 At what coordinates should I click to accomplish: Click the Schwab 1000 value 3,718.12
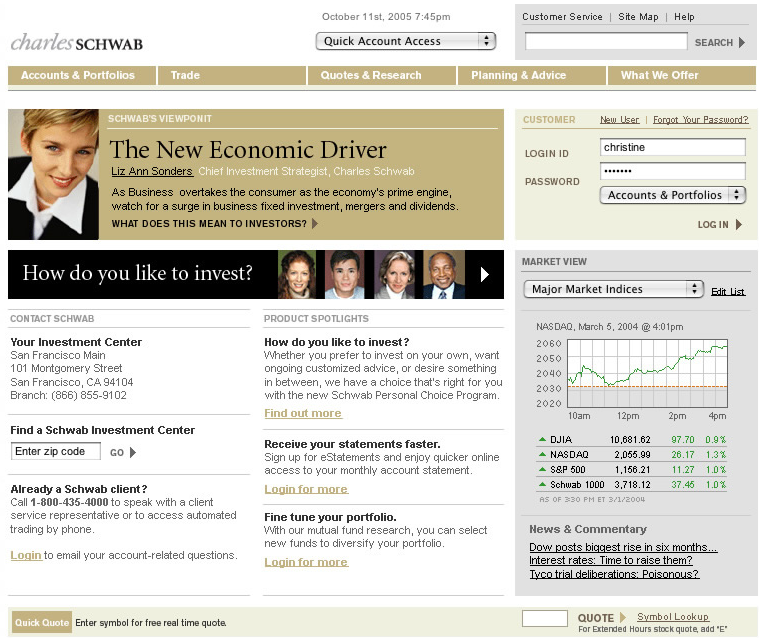pyautogui.click(x=632, y=485)
